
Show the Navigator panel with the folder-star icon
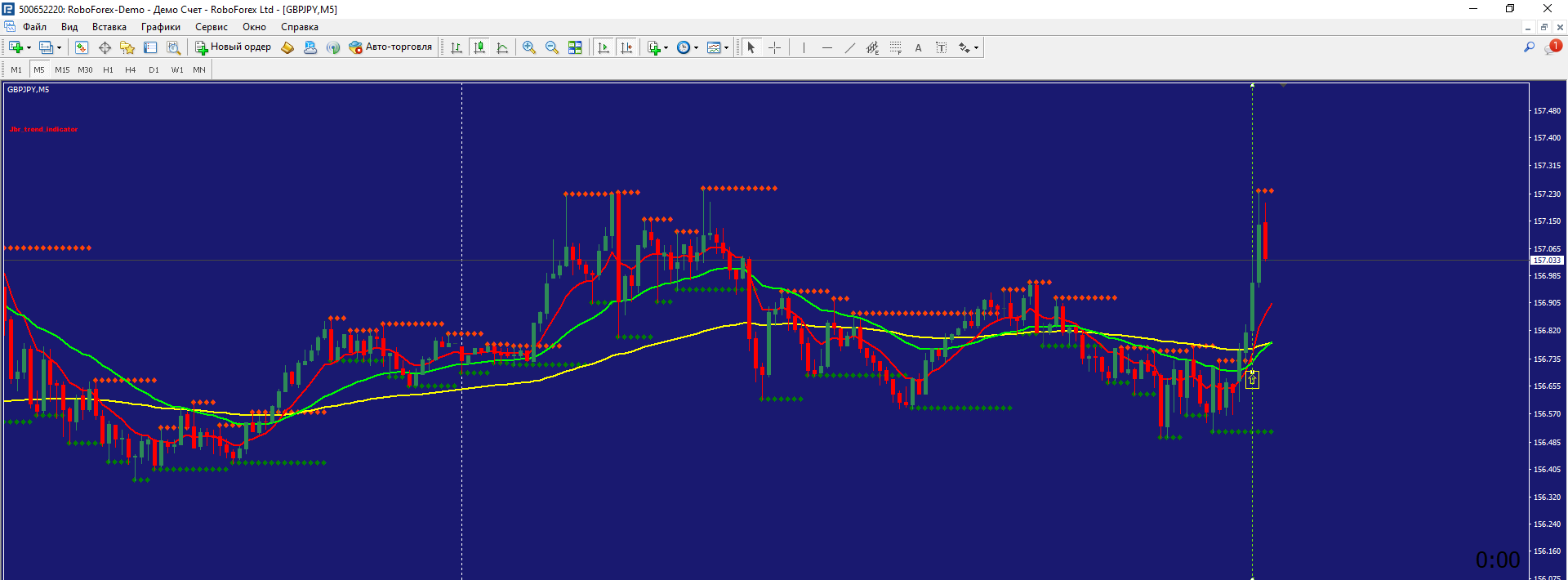pyautogui.click(x=127, y=47)
